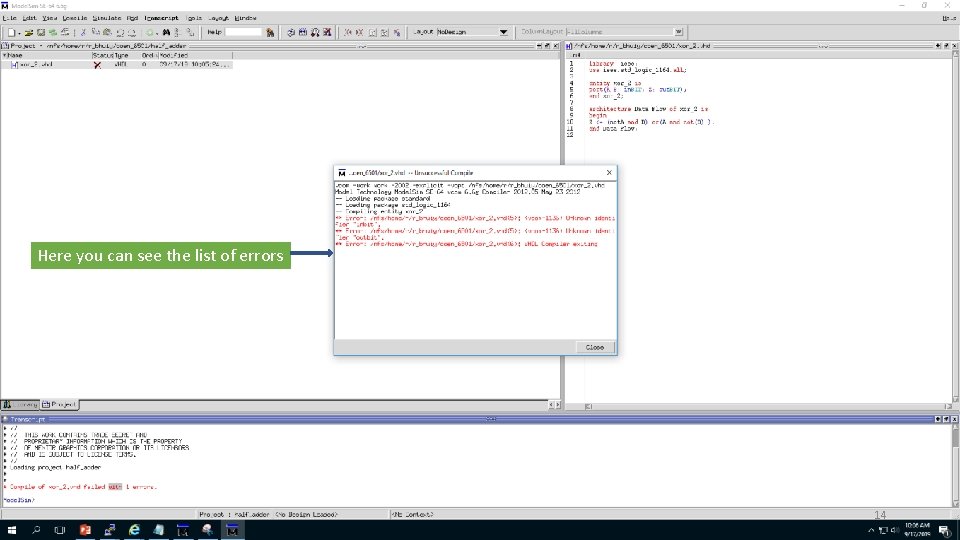Open the ColumnLayout dropdown arrow

[678, 32]
